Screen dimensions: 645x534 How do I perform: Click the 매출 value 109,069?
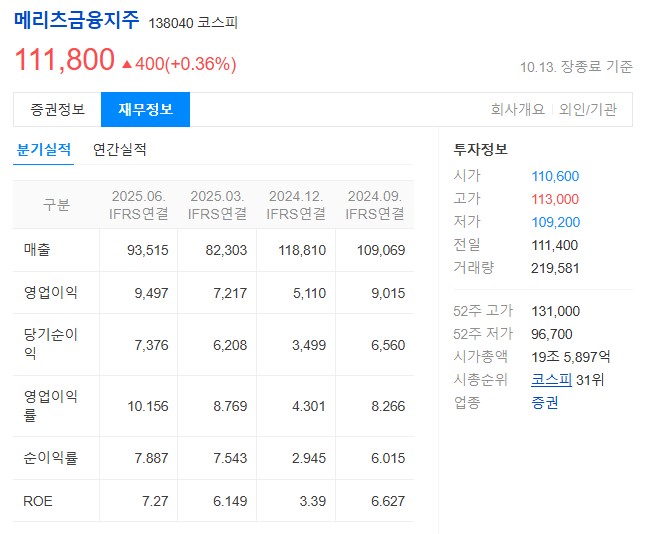point(381,250)
